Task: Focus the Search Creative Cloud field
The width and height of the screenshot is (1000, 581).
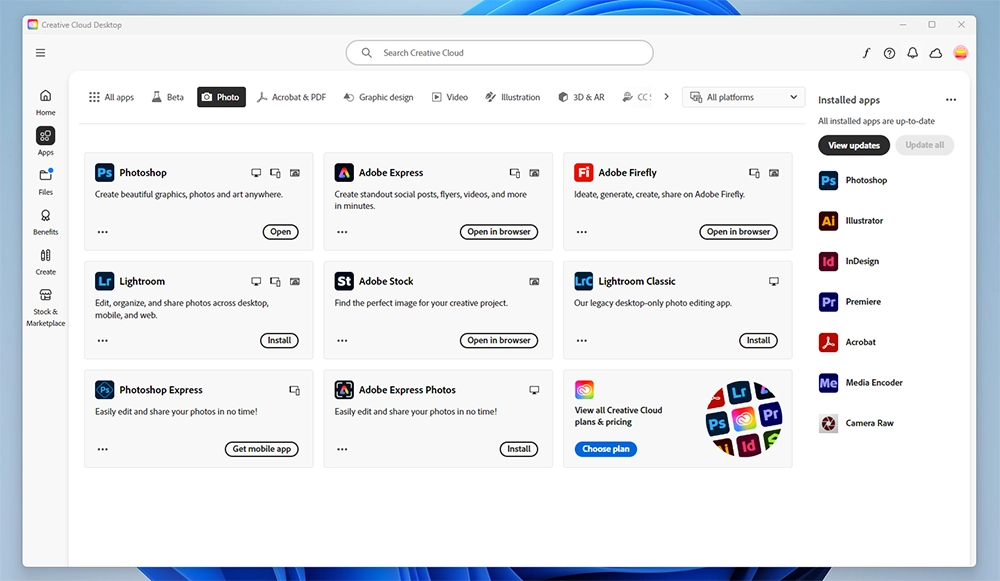Action: click(x=499, y=53)
